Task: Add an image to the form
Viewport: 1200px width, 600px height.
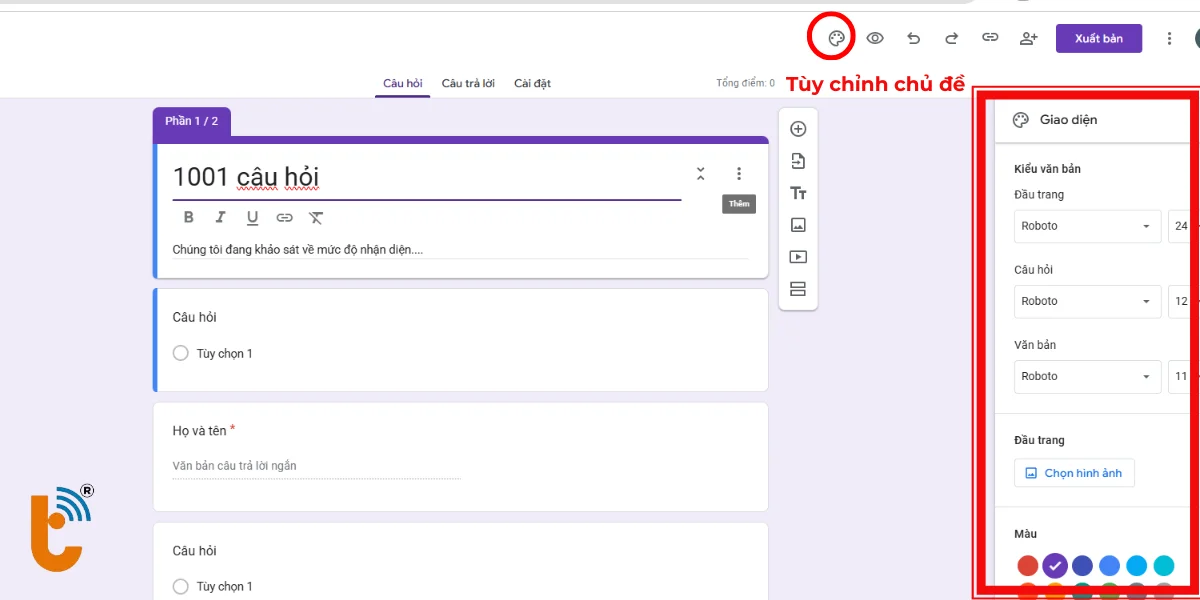Action: pyautogui.click(x=798, y=225)
